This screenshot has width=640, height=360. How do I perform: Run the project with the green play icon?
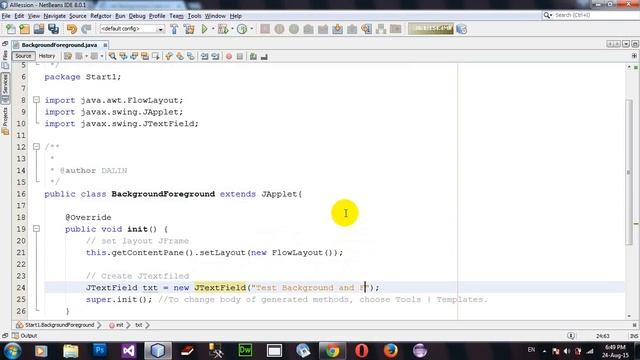tap(204, 29)
